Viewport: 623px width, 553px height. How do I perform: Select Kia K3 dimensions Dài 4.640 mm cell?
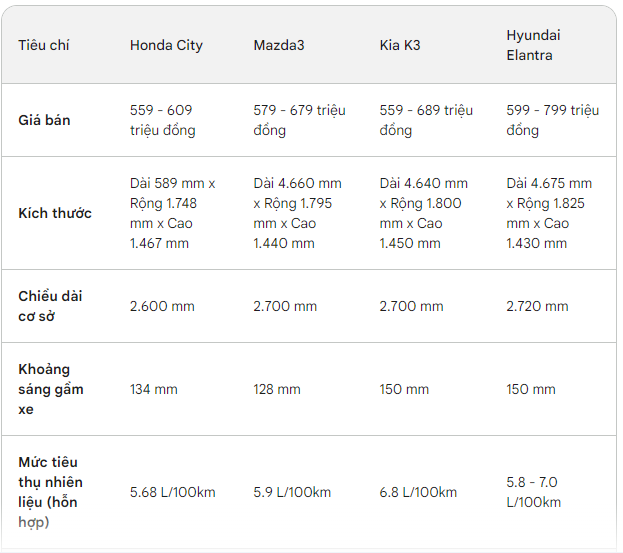click(x=424, y=213)
